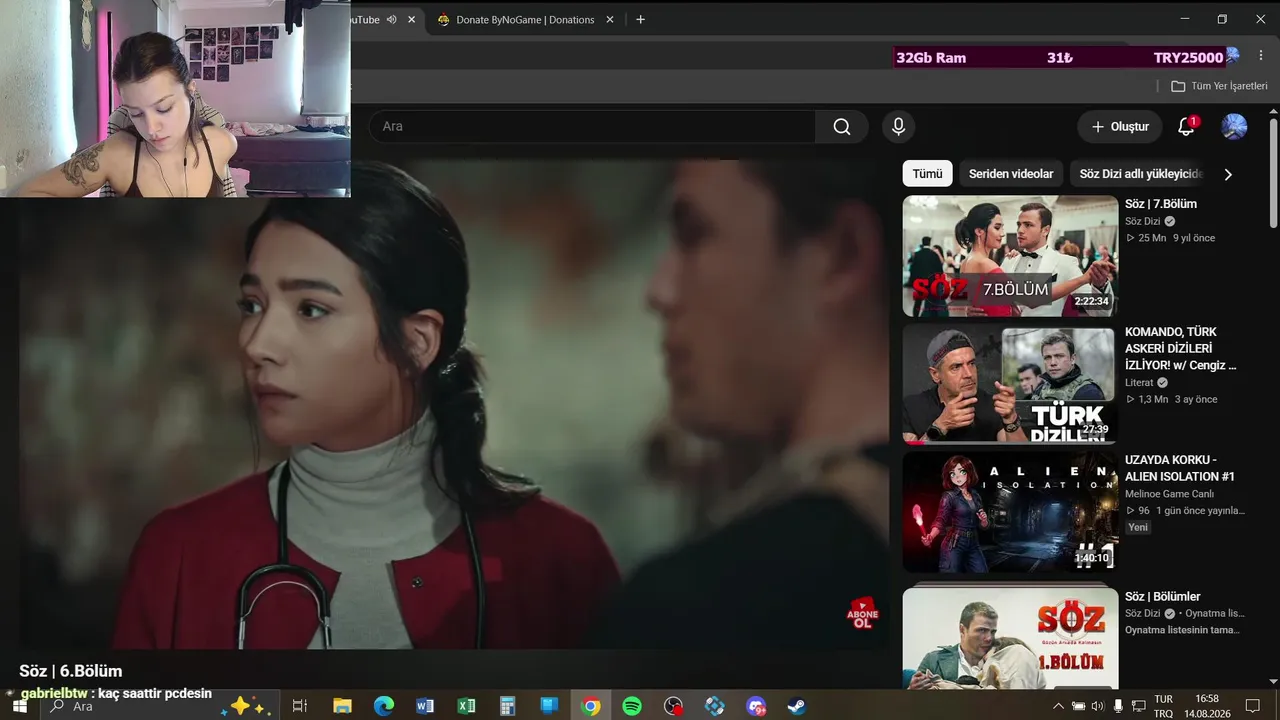Show hidden system tray icons
Image resolution: width=1280 pixels, height=720 pixels.
click(1058, 706)
